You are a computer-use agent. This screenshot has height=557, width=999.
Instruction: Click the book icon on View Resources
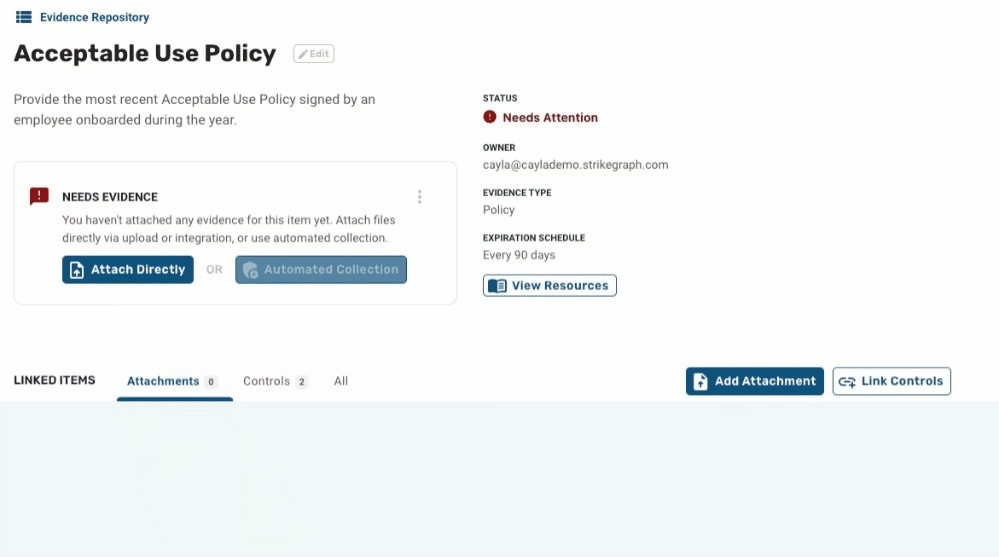pos(498,286)
